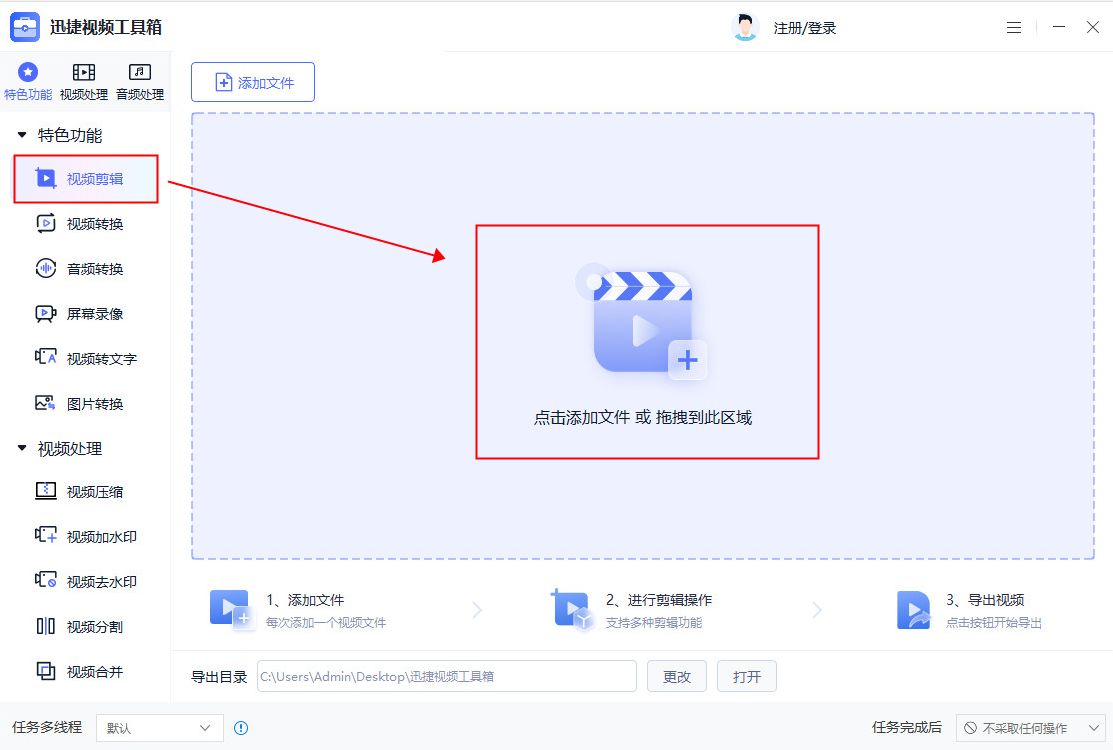Select the 视频分割 icon
This screenshot has width=1113, height=750.
pos(45,626)
